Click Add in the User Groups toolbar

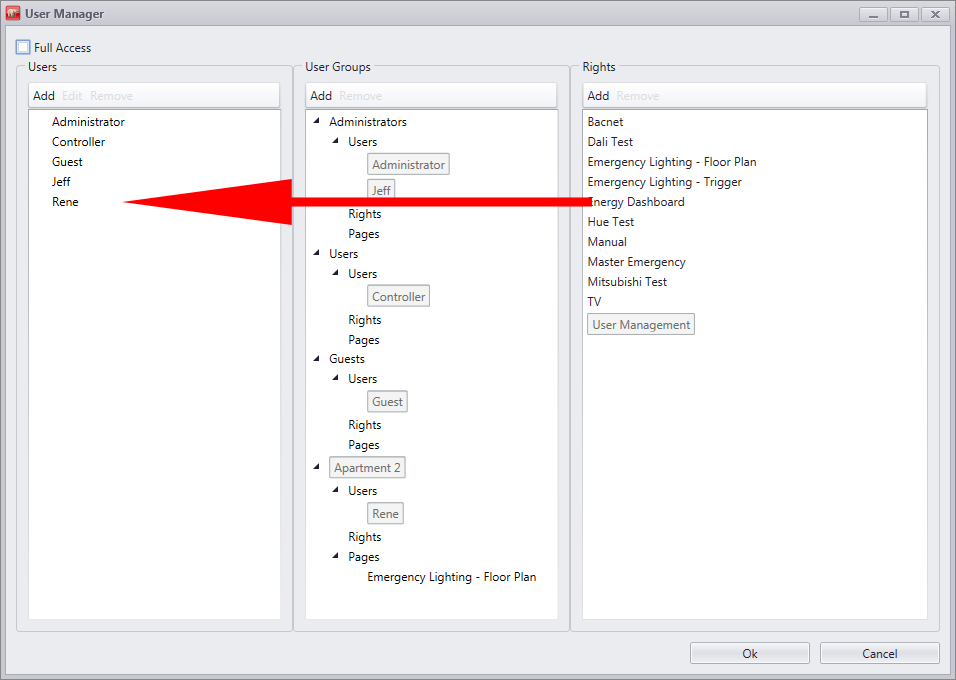[321, 96]
